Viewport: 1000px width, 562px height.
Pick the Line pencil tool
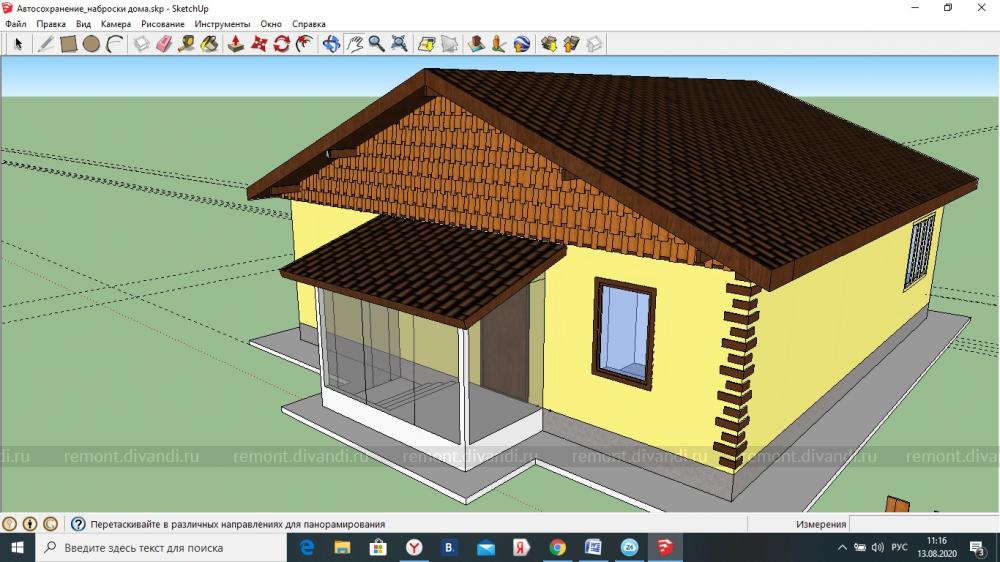tap(46, 44)
